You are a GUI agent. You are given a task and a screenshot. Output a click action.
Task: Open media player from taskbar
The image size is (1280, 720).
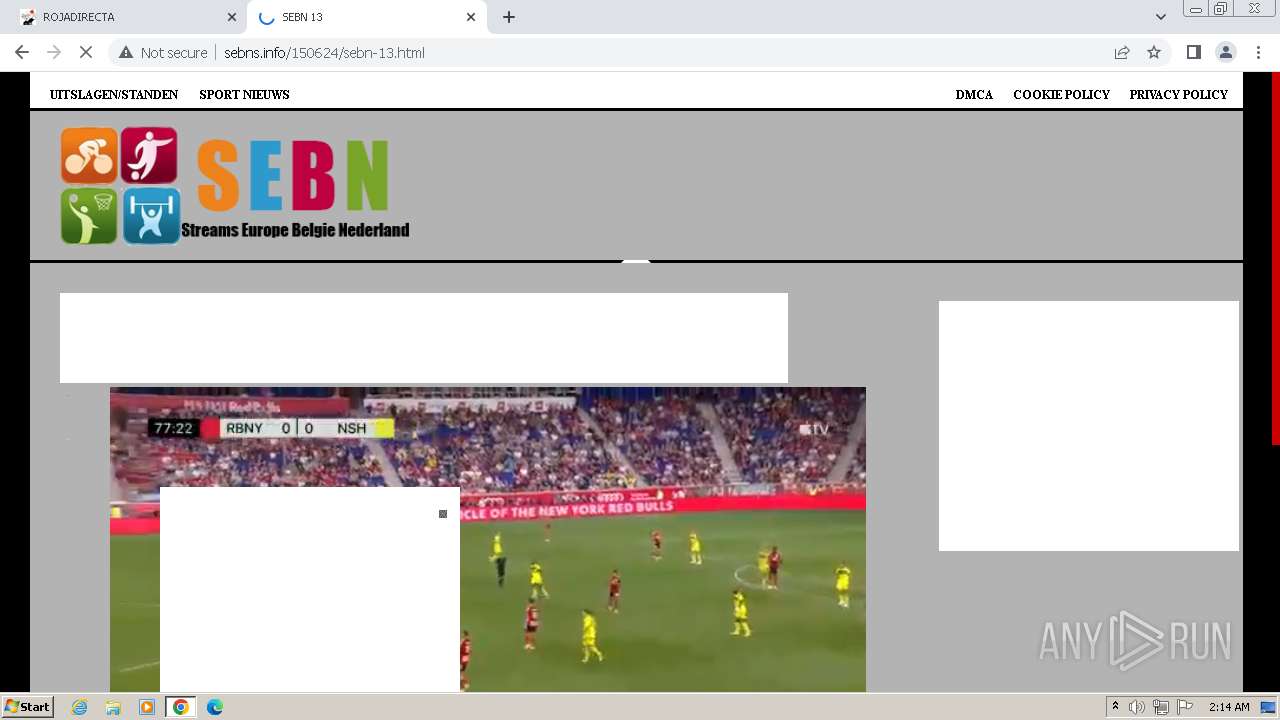coord(147,707)
